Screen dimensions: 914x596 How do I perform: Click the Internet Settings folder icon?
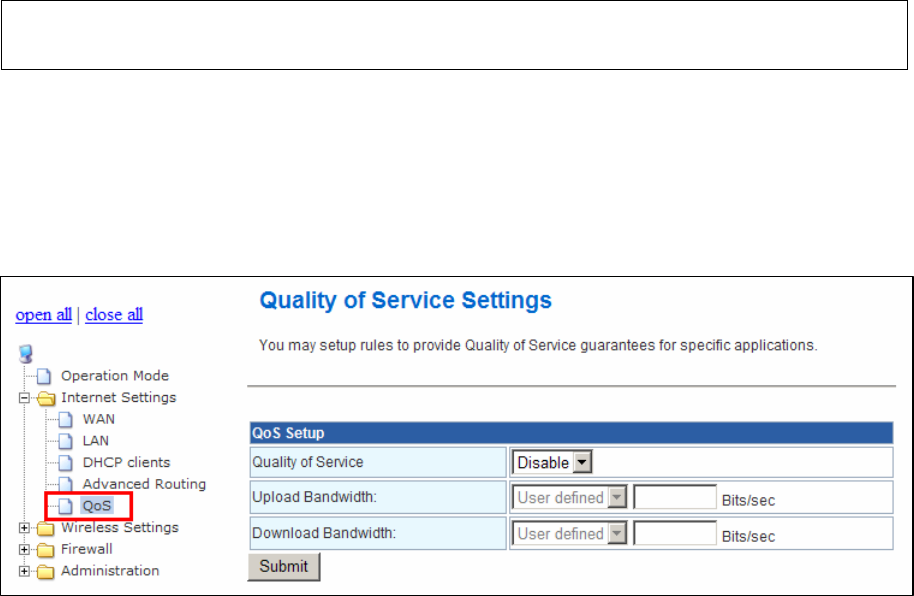click(x=45, y=398)
